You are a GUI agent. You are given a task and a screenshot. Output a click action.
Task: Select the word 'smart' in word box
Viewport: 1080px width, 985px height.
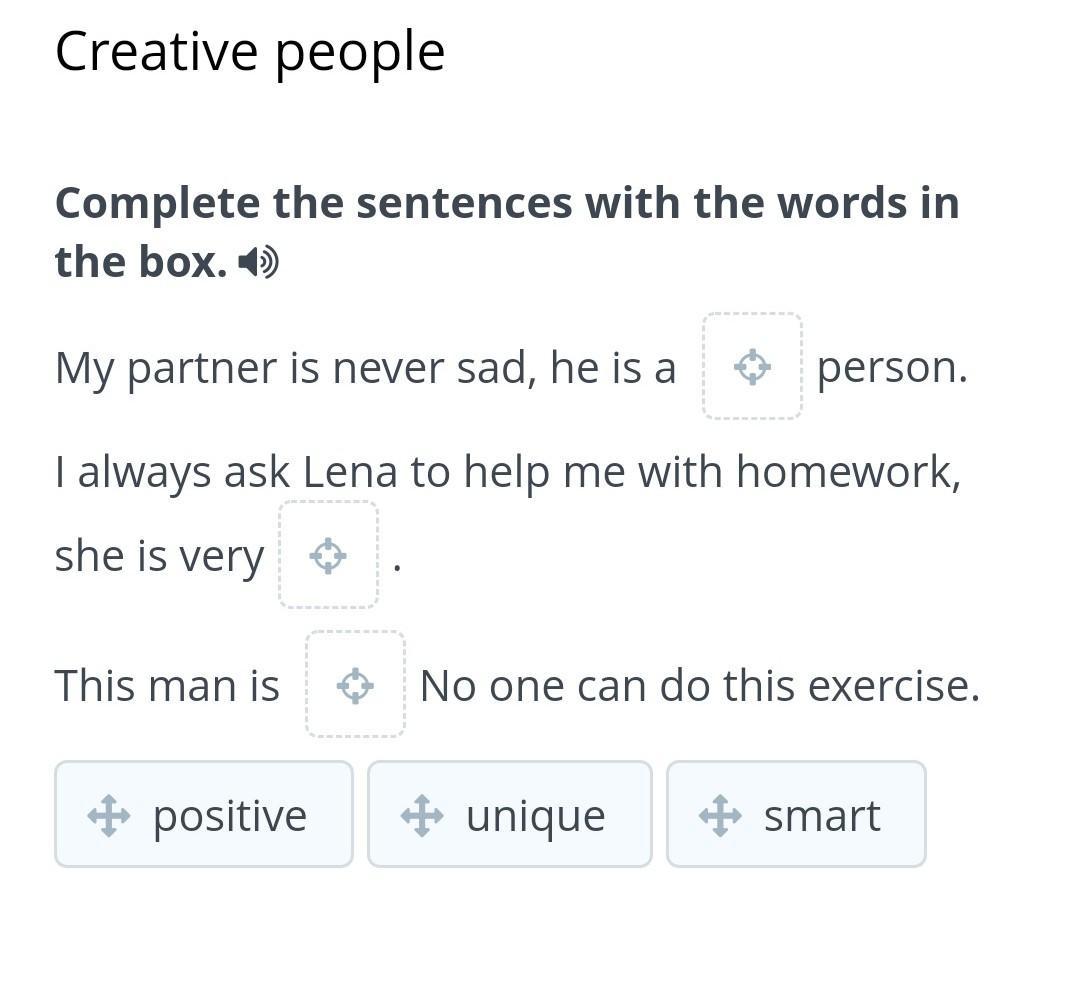tap(822, 815)
